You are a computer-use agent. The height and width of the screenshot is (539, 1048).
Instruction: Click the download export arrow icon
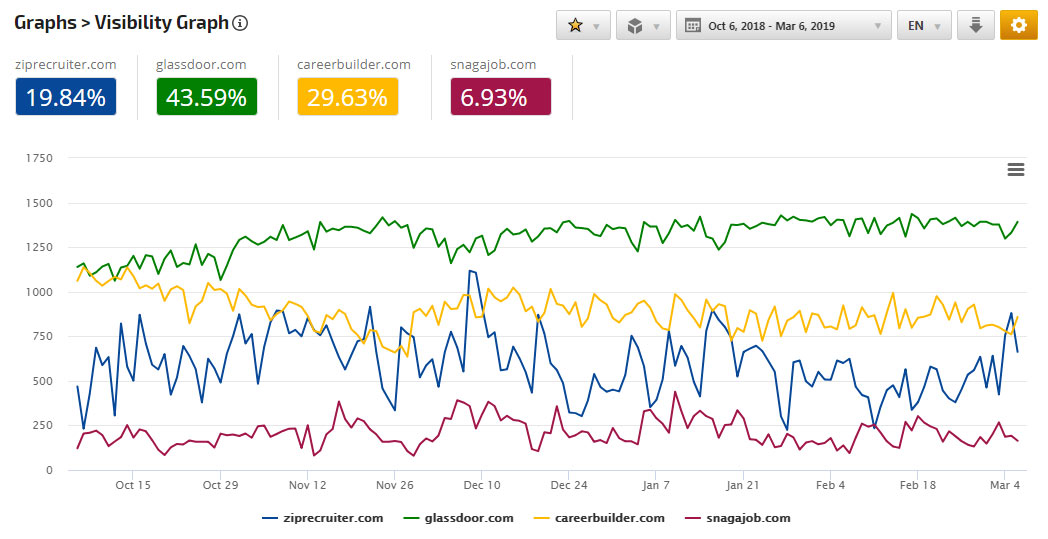click(975, 26)
